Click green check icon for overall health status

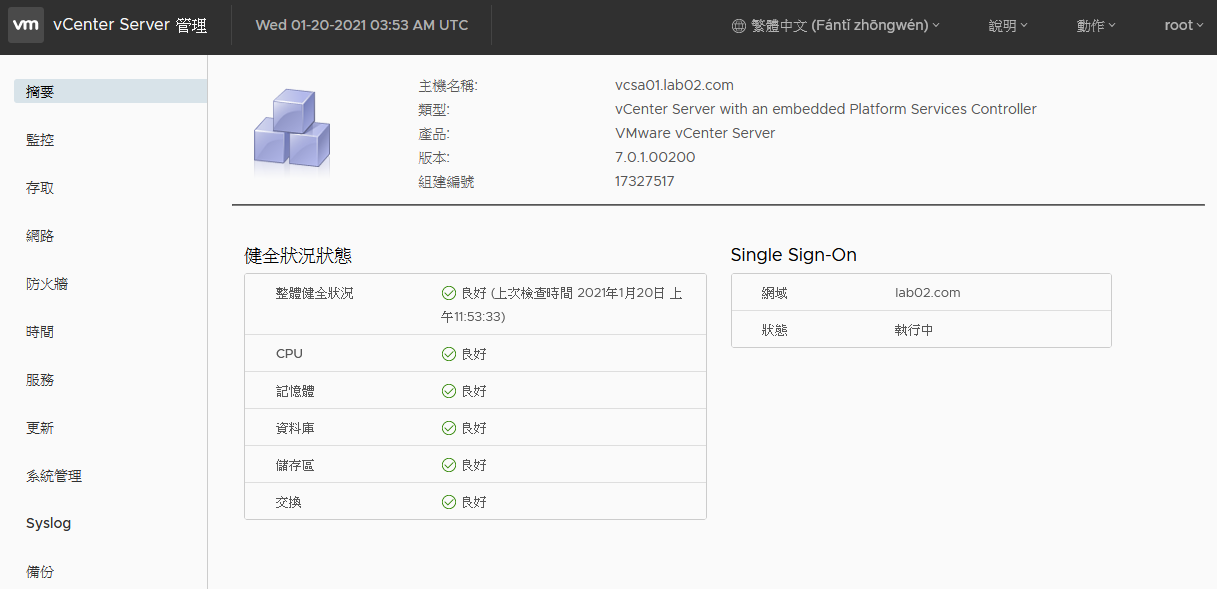pos(449,293)
